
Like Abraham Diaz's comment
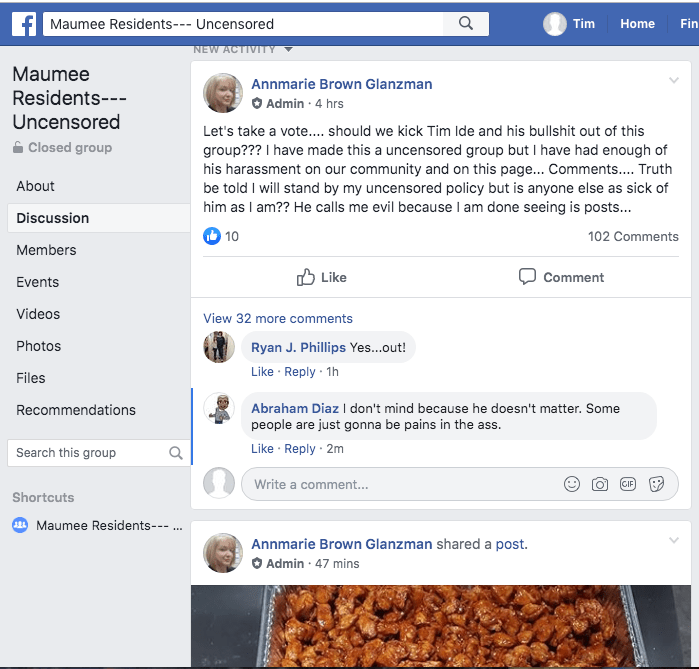pos(262,449)
